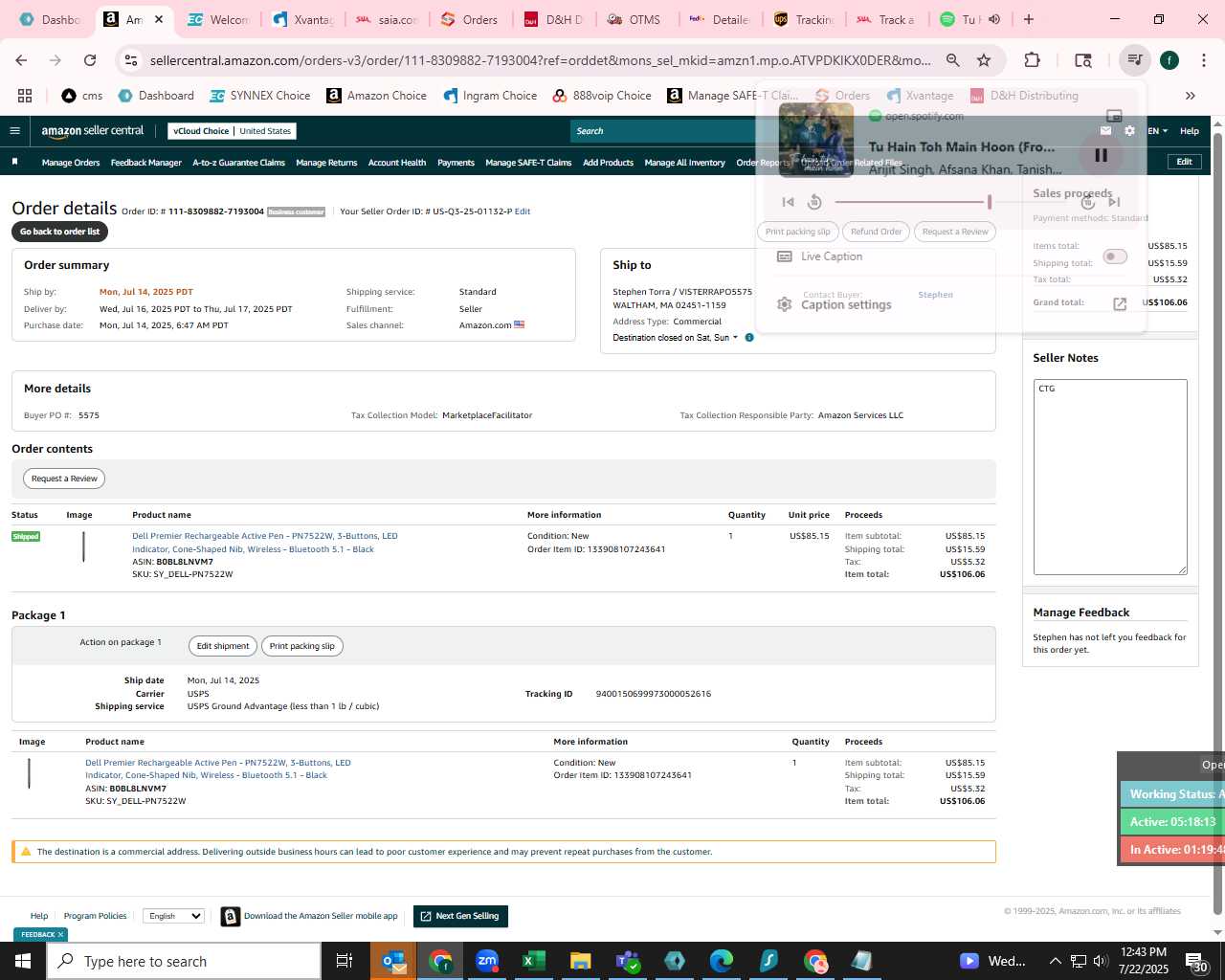This screenshot has width=1225, height=980.
Task: Click the Request a Review button under Order contents
Action: pos(64,479)
